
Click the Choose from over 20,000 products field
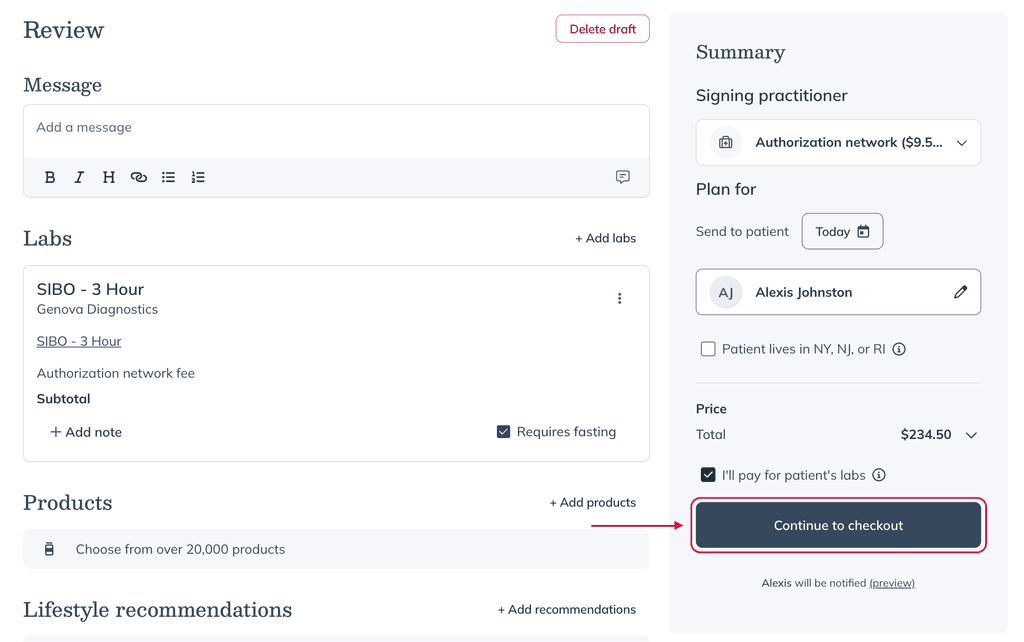point(336,549)
